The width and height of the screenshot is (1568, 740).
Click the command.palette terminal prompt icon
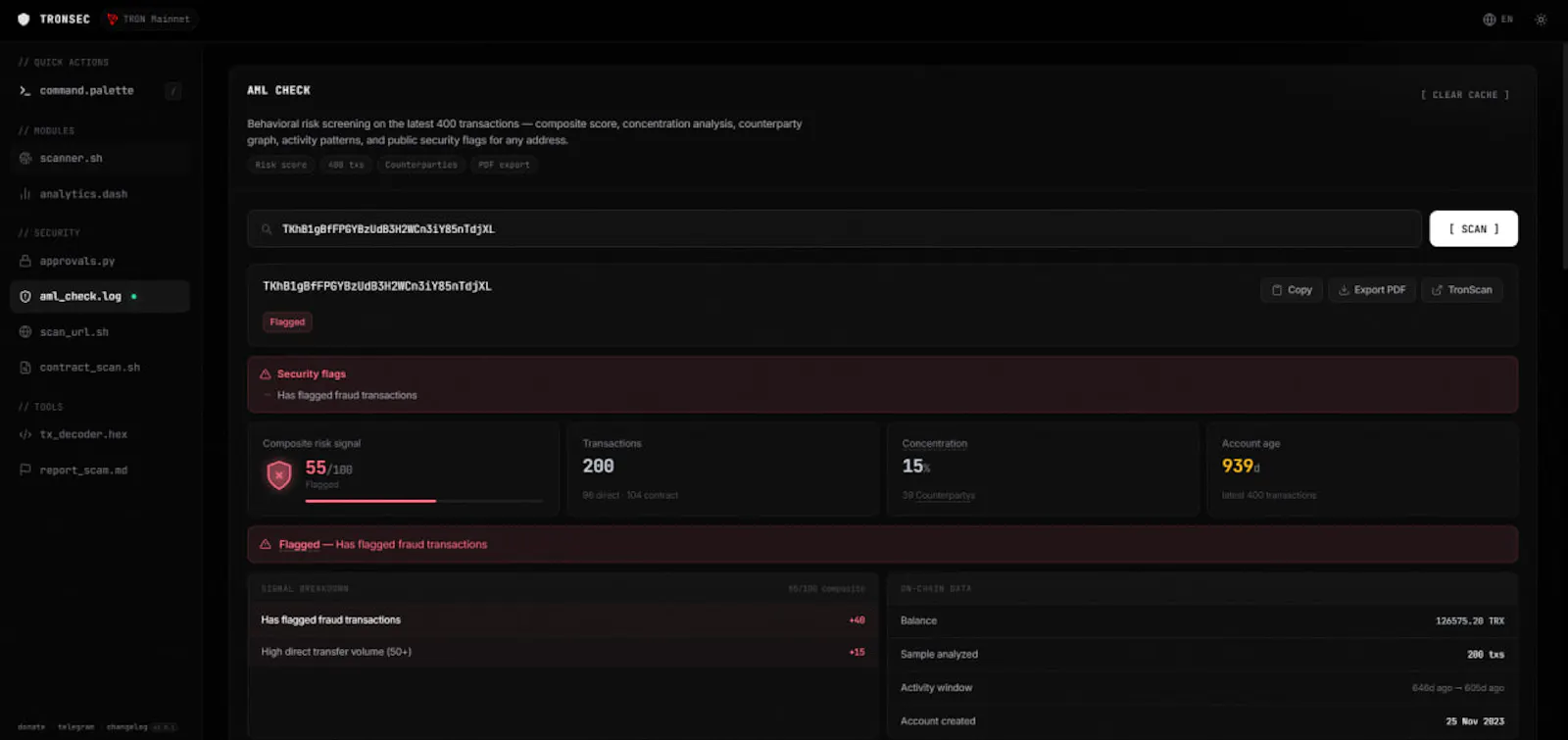25,90
